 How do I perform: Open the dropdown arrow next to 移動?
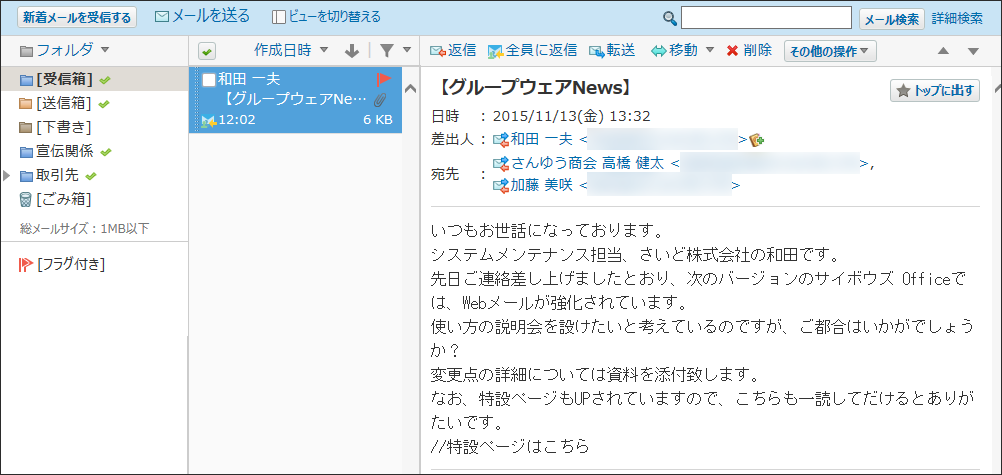point(709,51)
